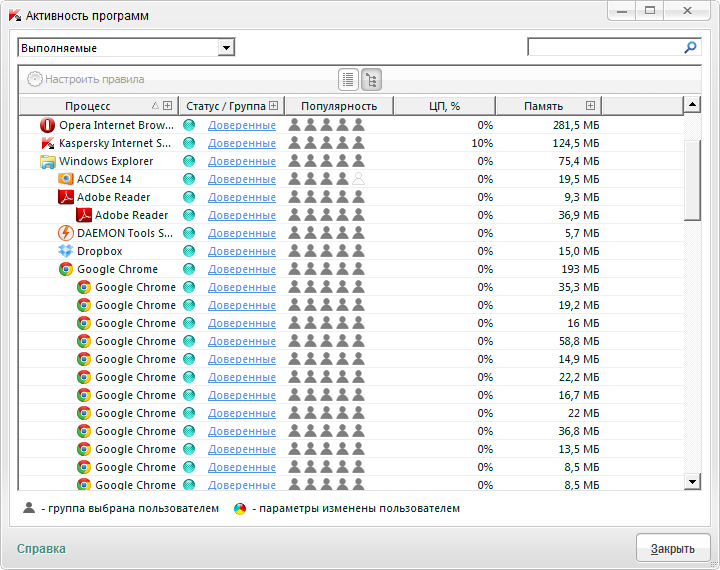Sort by the Популярность column header
Image resolution: width=720 pixels, height=570 pixels.
point(339,106)
